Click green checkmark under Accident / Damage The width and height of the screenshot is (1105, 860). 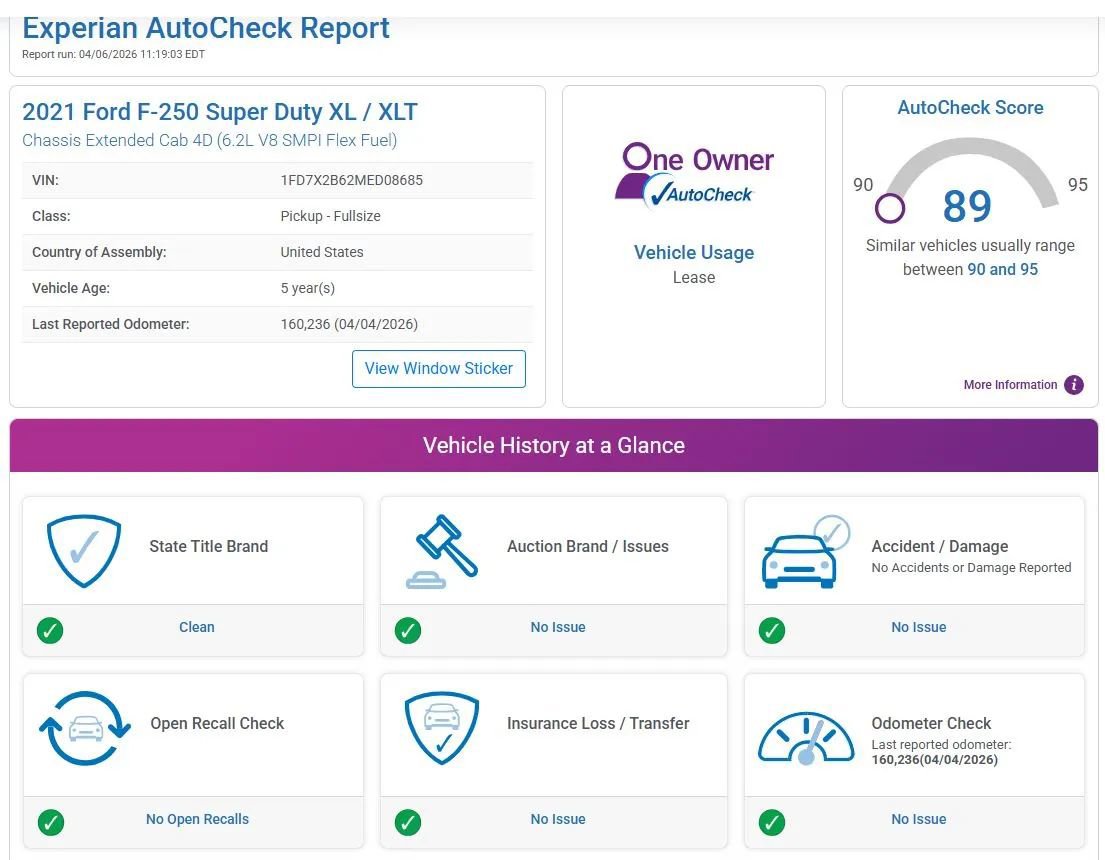pyautogui.click(x=771, y=631)
